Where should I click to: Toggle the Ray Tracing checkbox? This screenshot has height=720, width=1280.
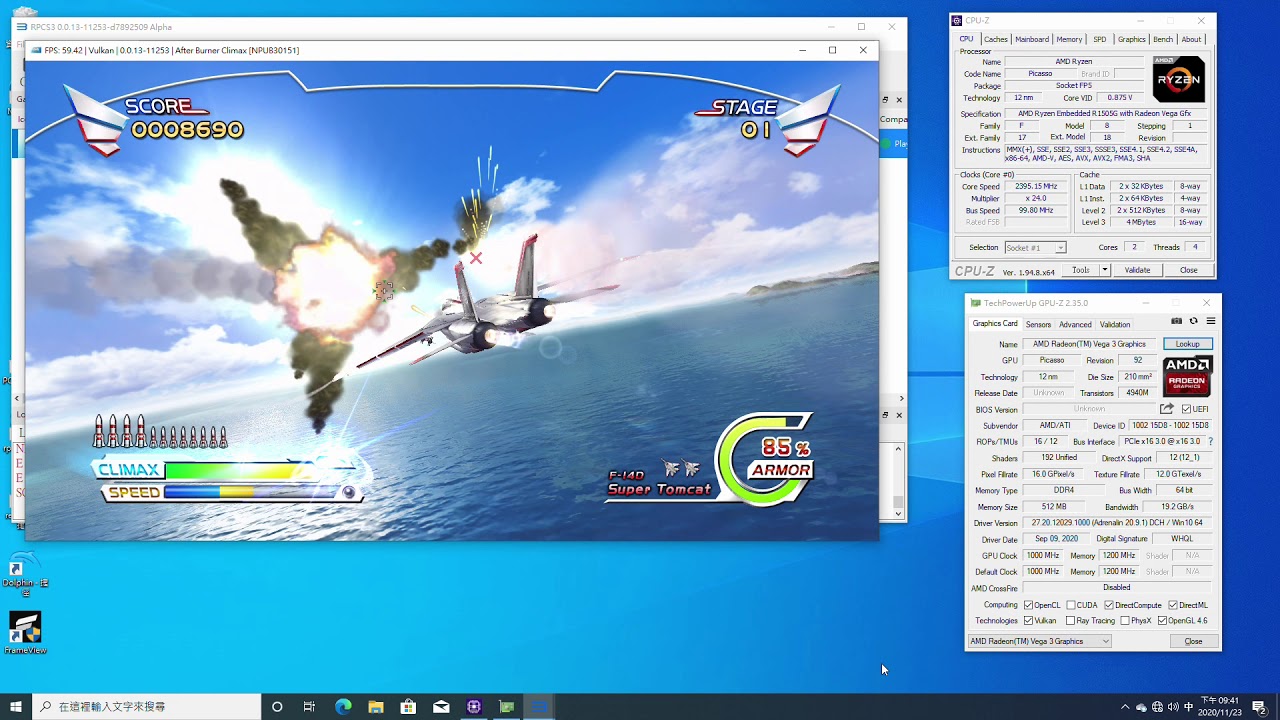1071,621
